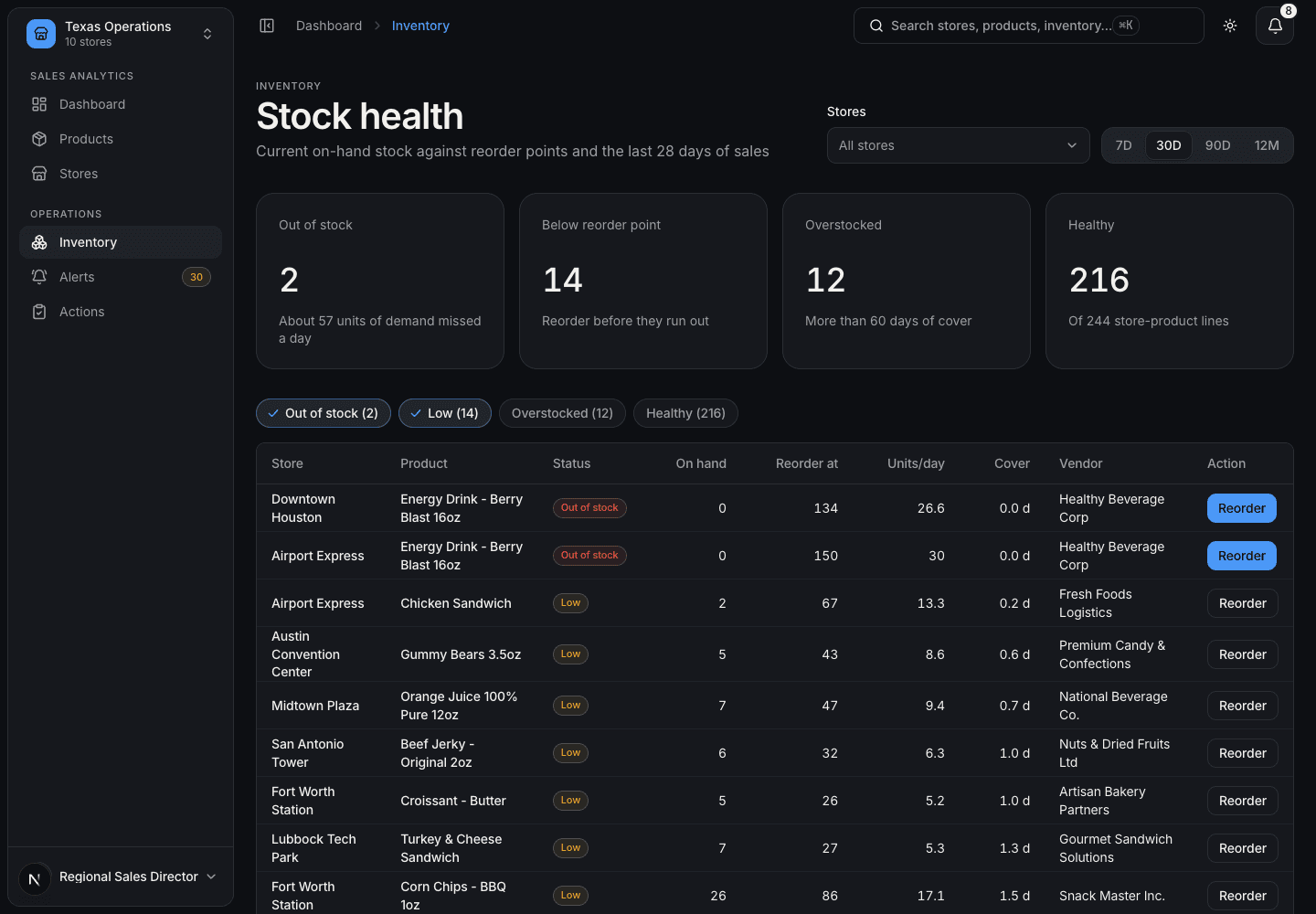Click the Cover column header
This screenshot has height=914, width=1316.
(1012, 463)
